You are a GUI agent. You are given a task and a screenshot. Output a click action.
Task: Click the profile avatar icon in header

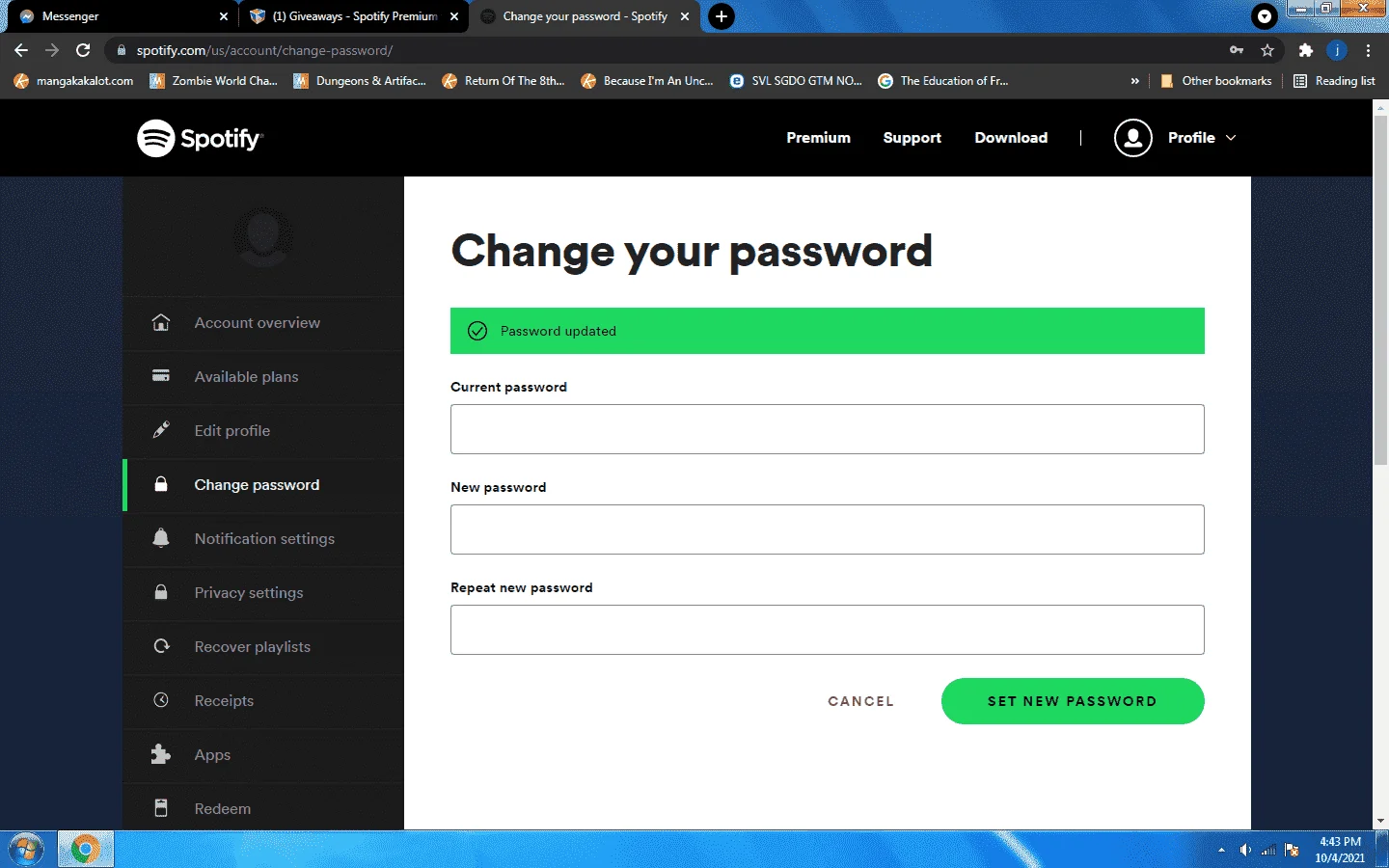coord(1133,138)
